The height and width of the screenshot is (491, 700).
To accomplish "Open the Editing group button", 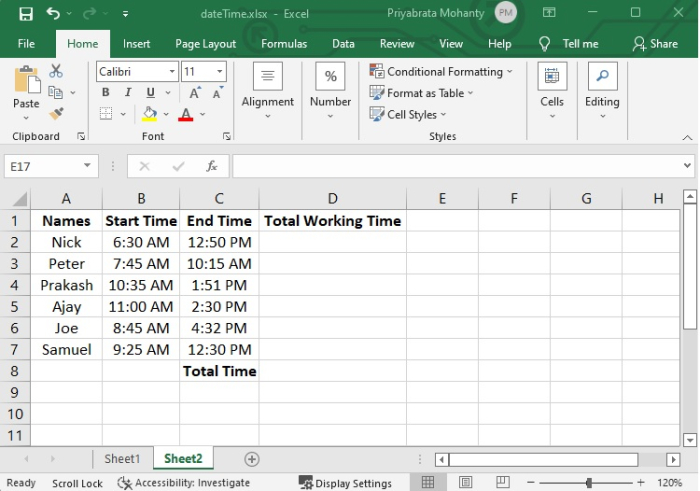I will click(602, 92).
